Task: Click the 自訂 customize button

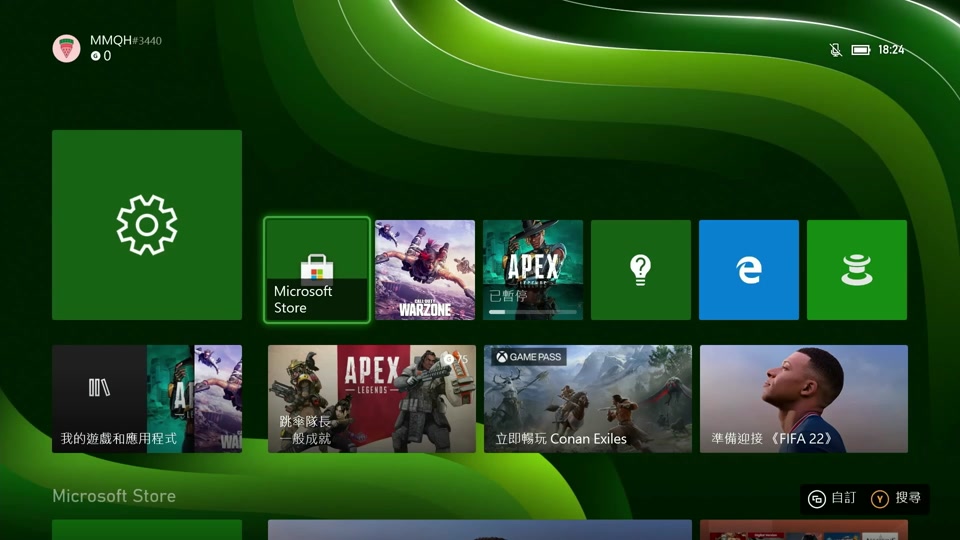Action: [831, 498]
